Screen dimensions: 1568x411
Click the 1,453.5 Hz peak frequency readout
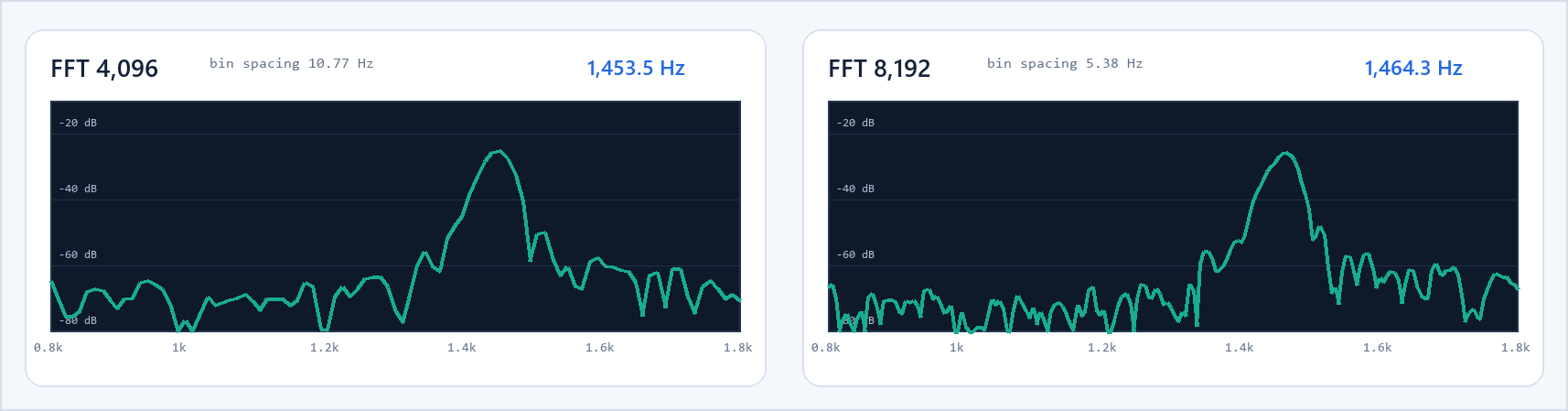coord(636,68)
